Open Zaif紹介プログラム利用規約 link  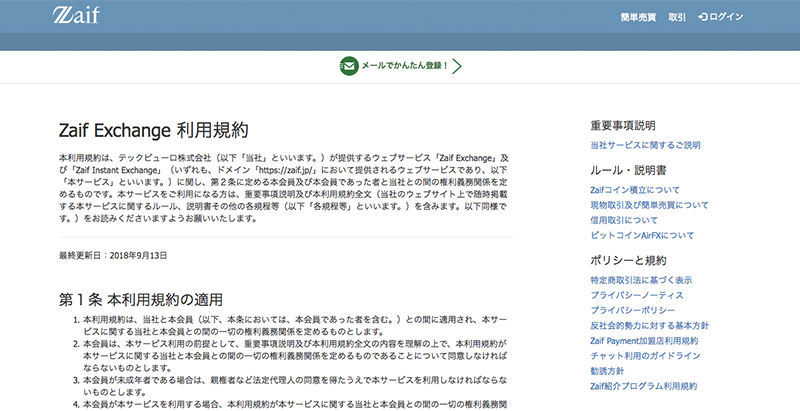click(x=644, y=386)
